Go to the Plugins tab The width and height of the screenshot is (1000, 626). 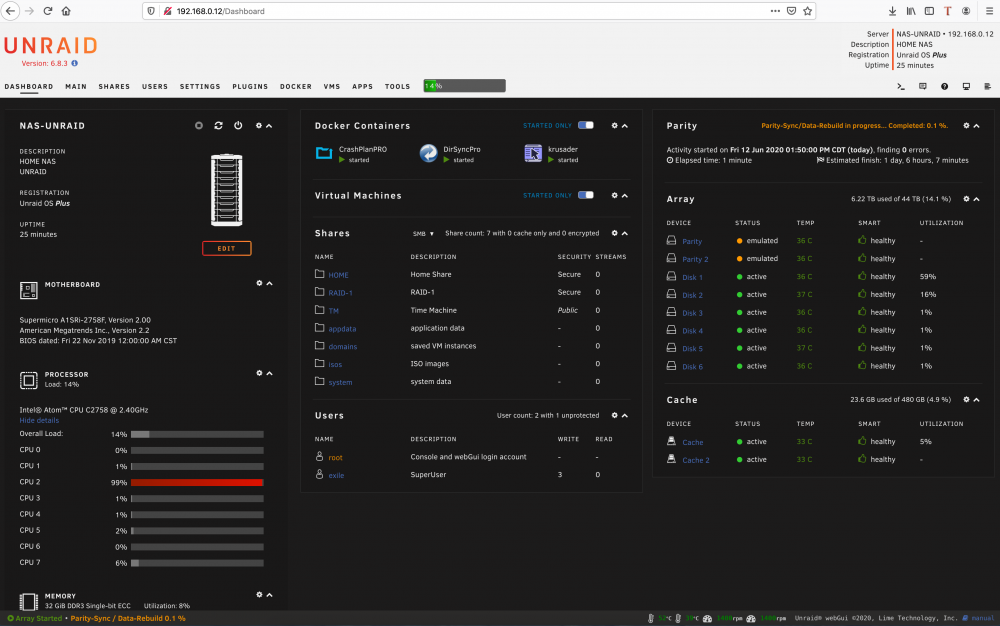250,87
